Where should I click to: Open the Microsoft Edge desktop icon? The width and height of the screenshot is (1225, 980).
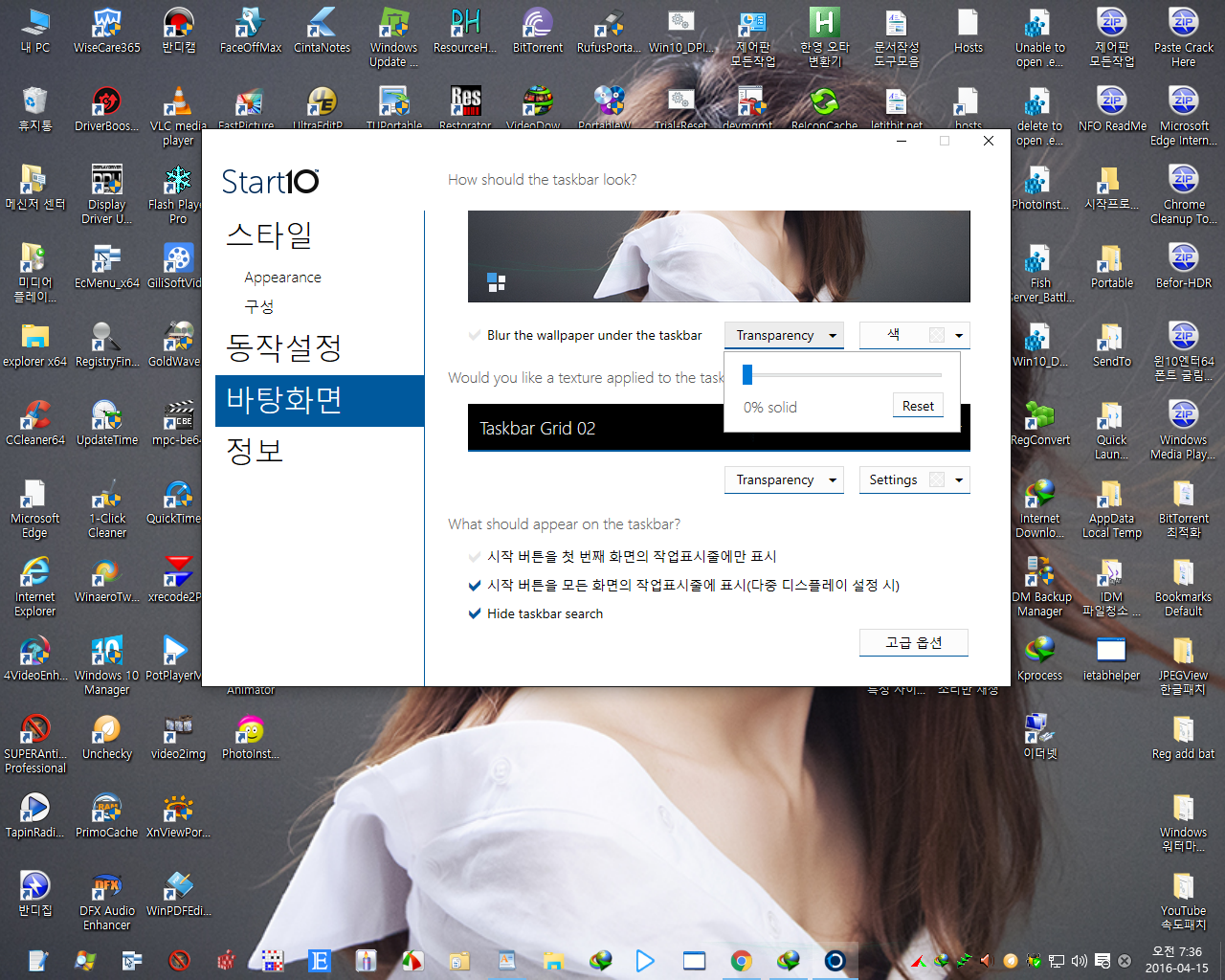35,509
